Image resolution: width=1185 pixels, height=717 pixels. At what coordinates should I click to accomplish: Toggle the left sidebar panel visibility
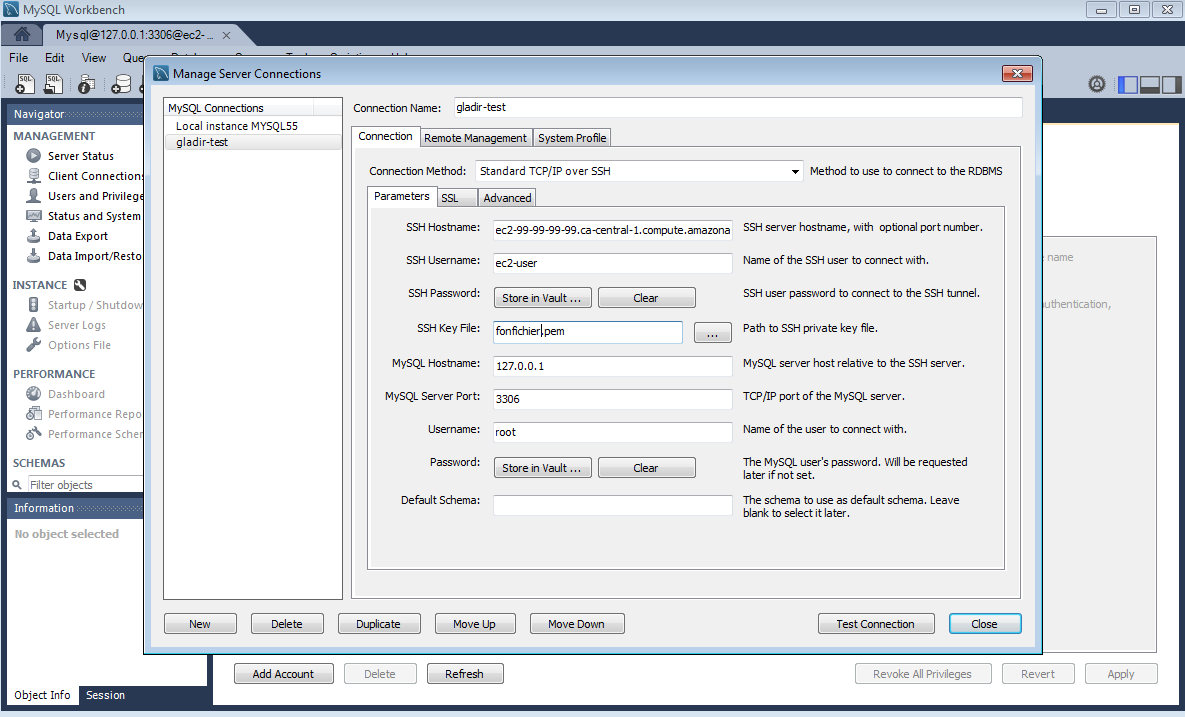point(1127,85)
